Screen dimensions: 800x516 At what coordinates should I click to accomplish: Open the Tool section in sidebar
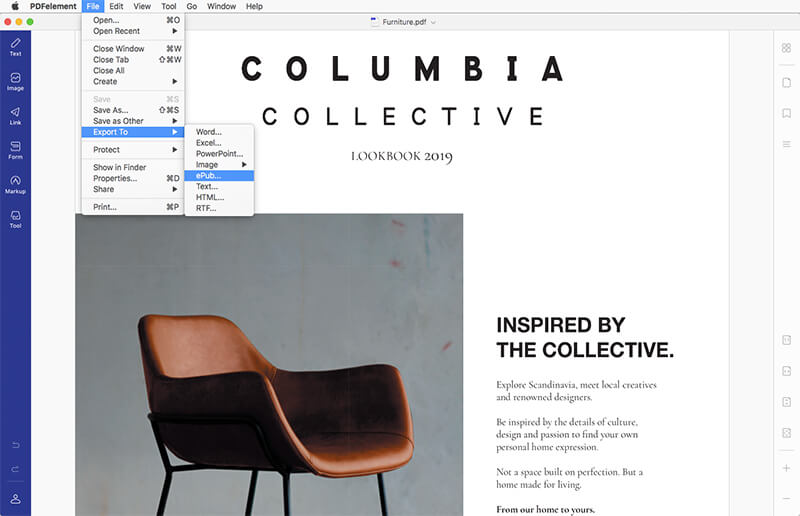pyautogui.click(x=15, y=219)
